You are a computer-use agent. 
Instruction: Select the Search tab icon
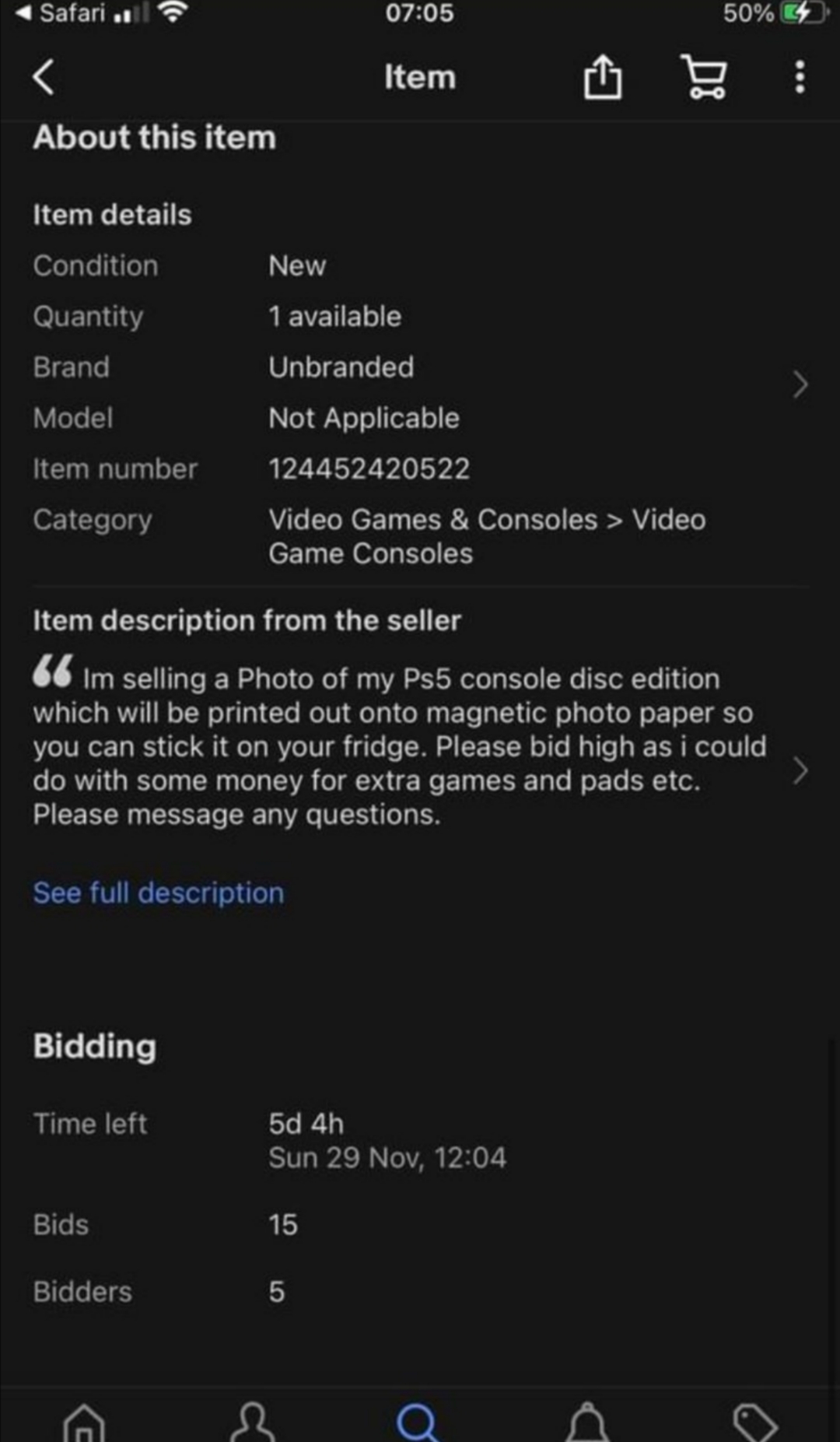pyautogui.click(x=418, y=1421)
